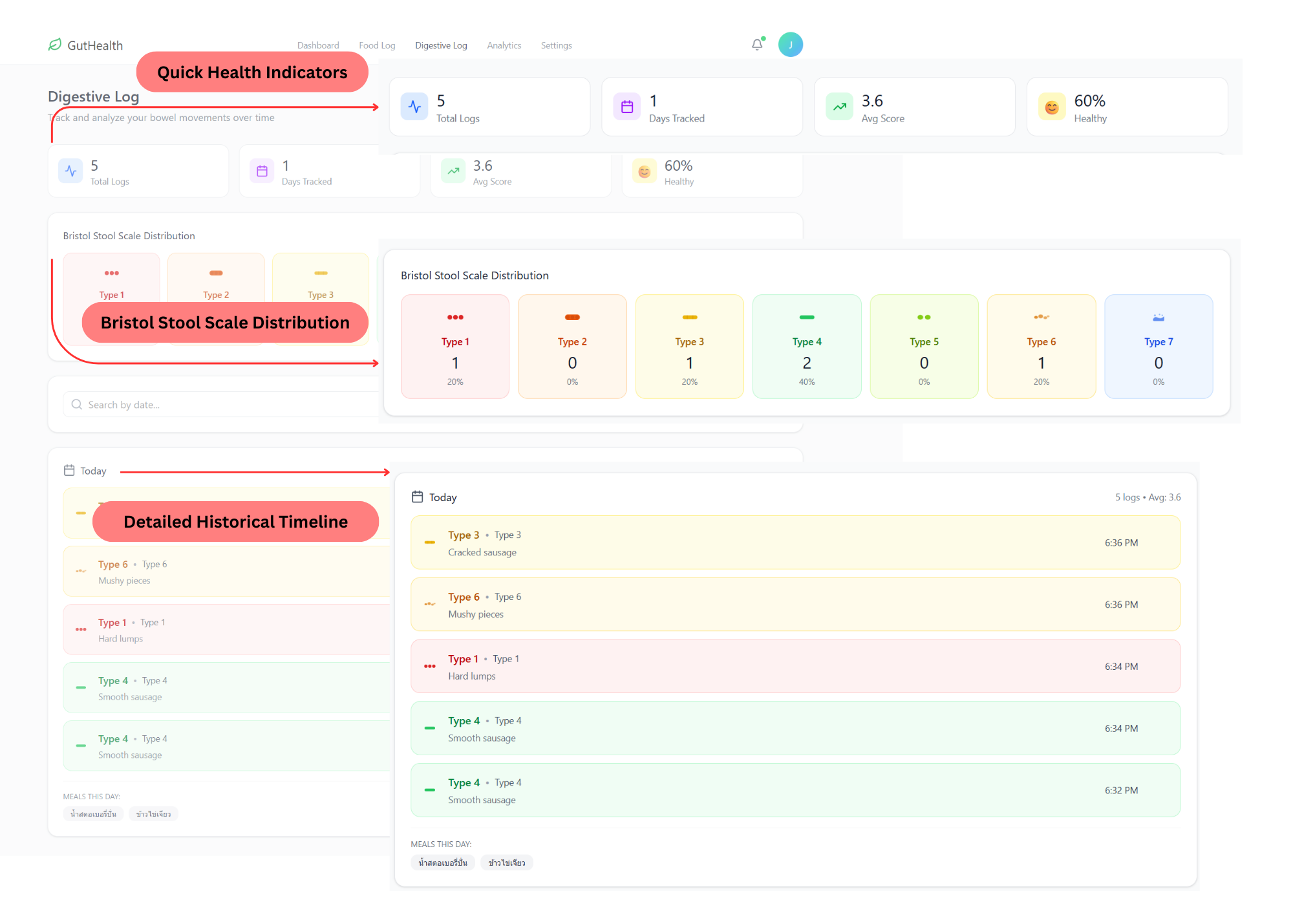Click the Total Logs pulse icon in the enlarged card
Image resolution: width=1293 pixels, height=924 pixels.
click(x=414, y=107)
